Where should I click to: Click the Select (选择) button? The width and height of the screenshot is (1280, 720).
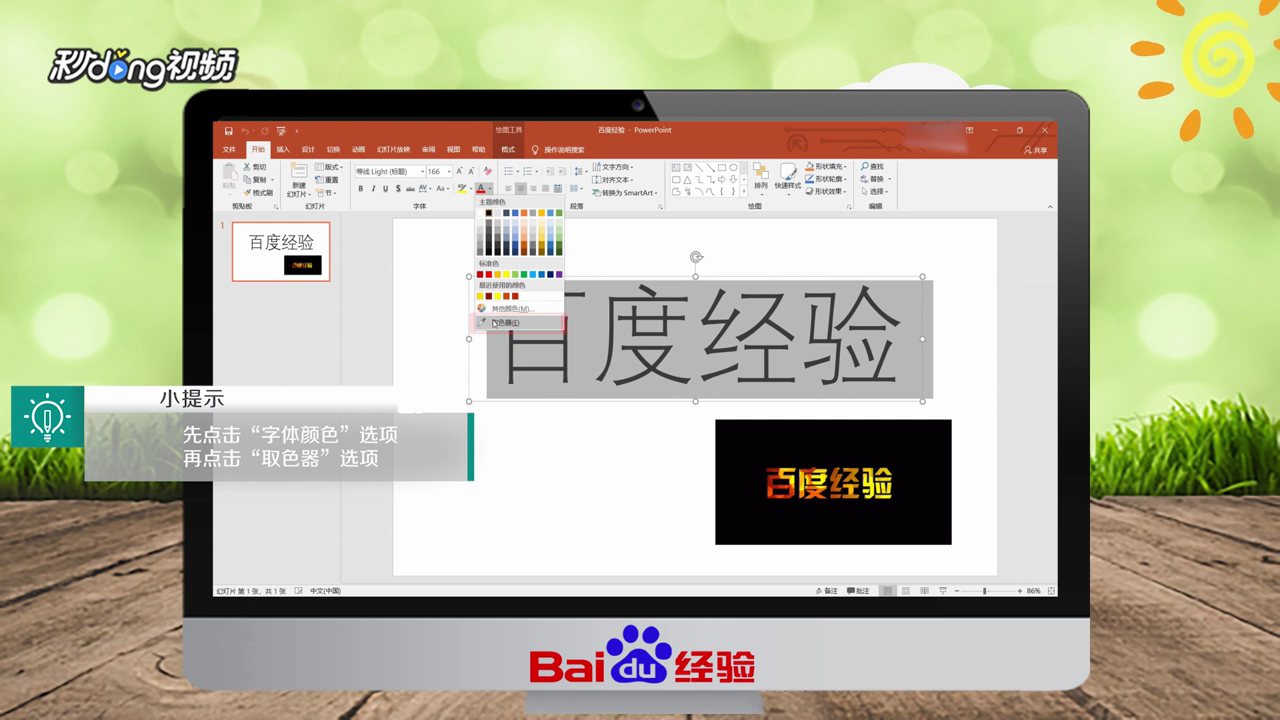tap(875, 191)
